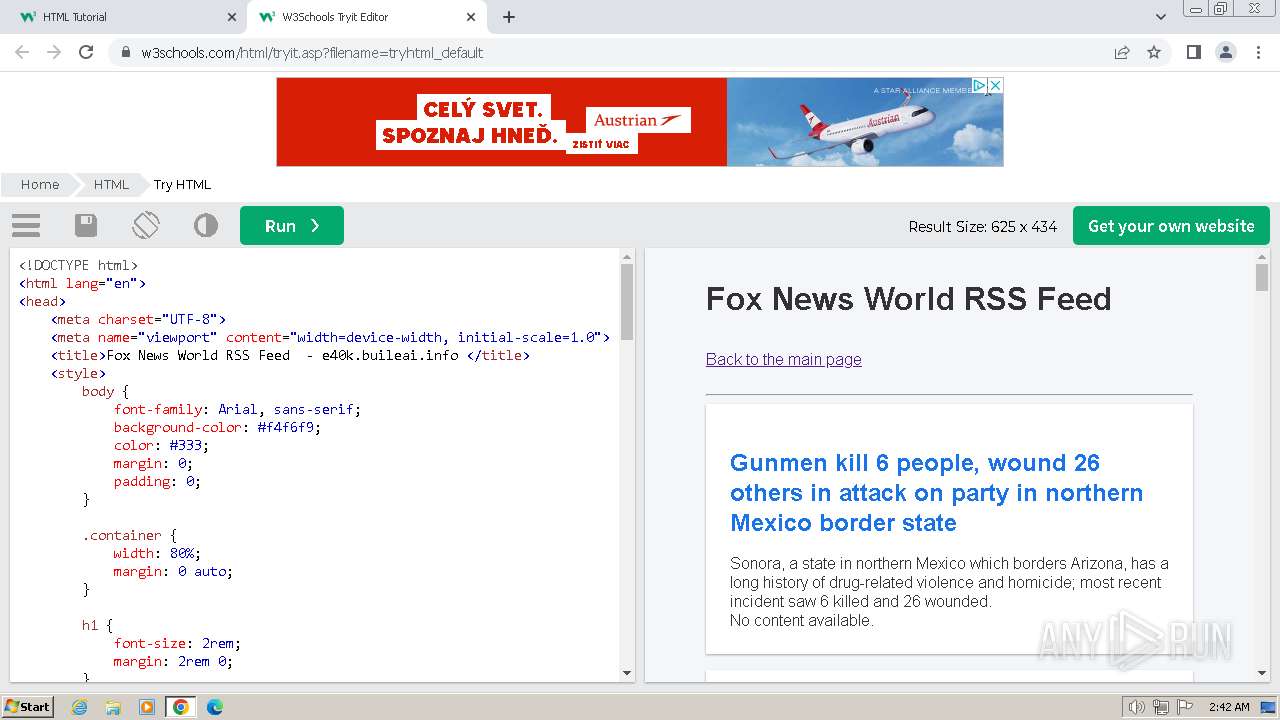Click the result pane scrollbar thumb
1280x720 pixels.
1262,277
